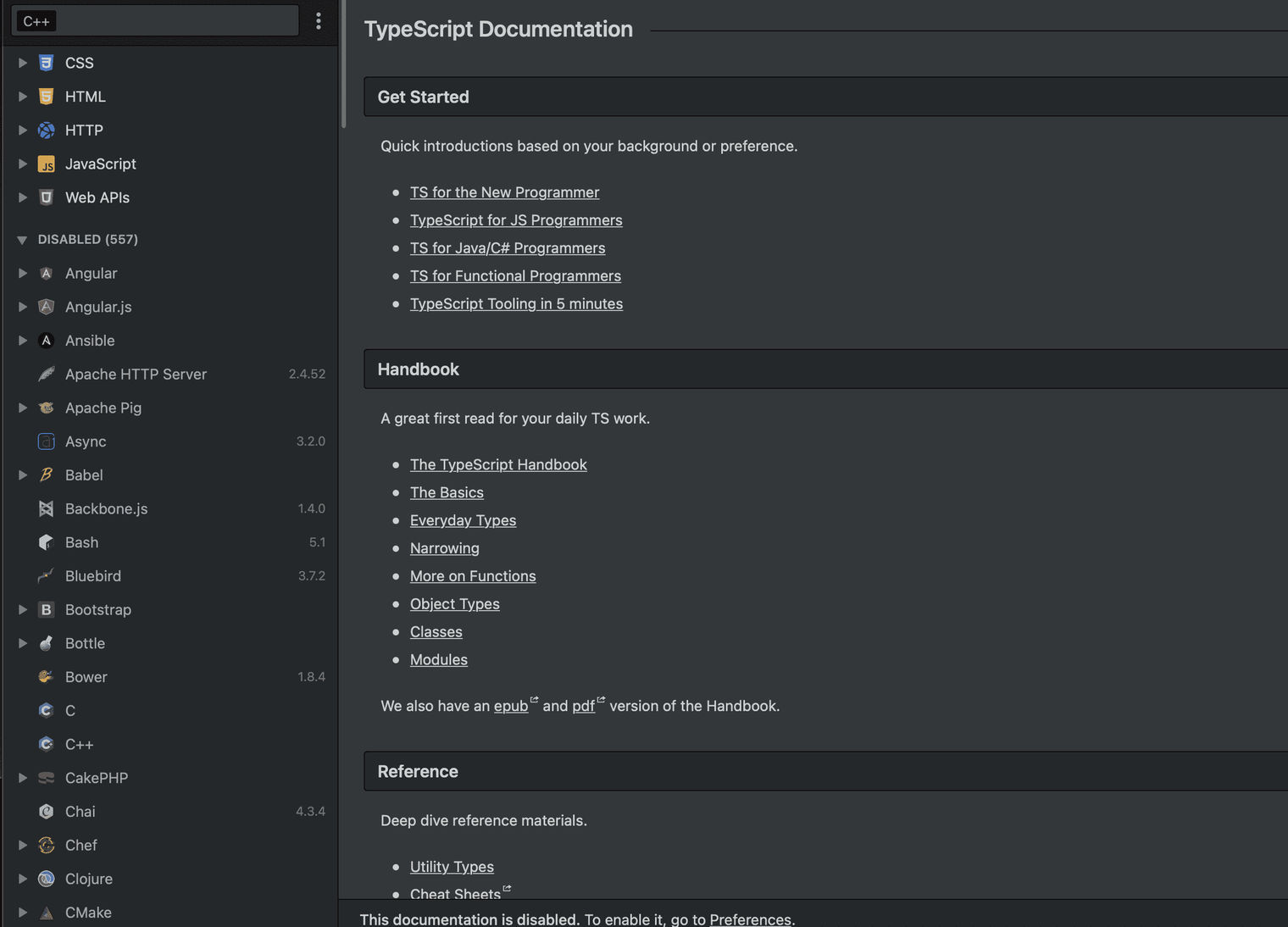1288x927 pixels.
Task: Expand the CakePHP versions list
Action: point(23,778)
